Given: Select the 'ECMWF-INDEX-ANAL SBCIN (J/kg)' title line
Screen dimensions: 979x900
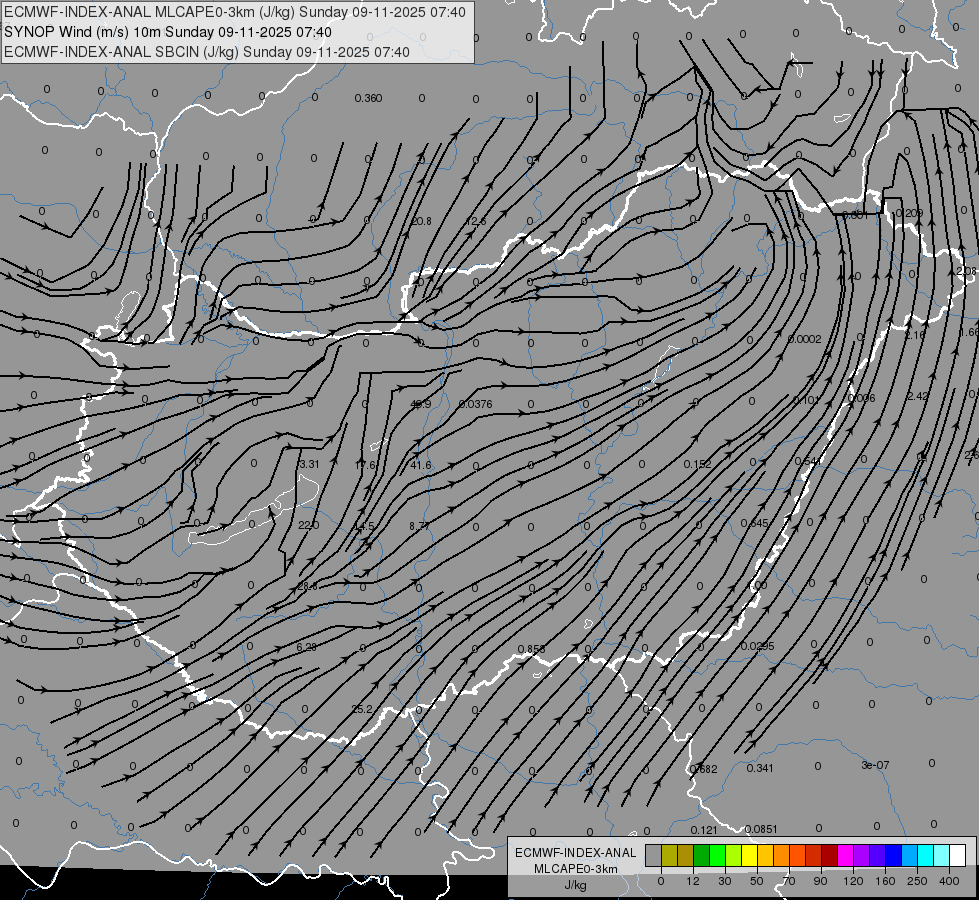Looking at the screenshot, I should click(207, 52).
